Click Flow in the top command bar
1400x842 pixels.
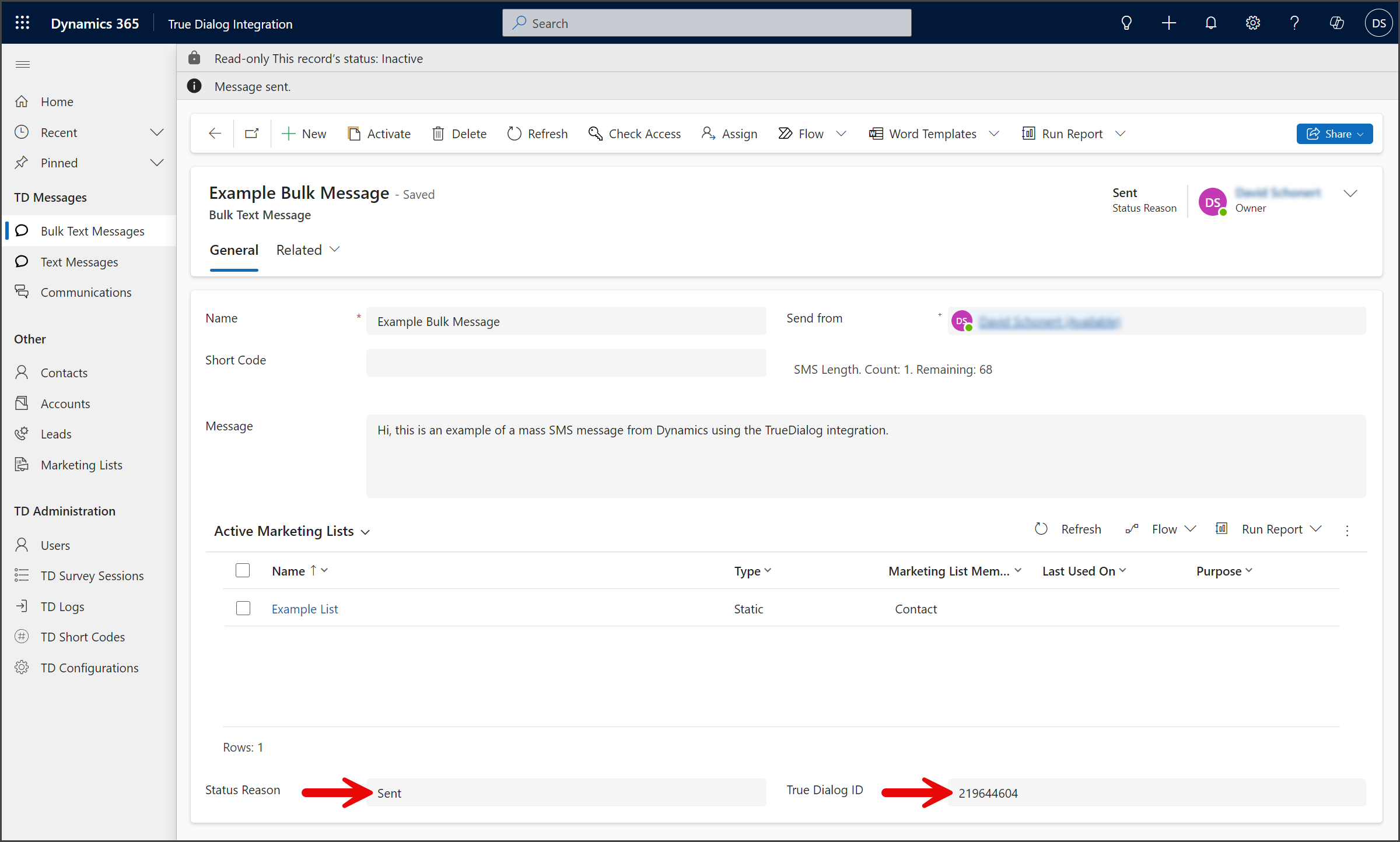pyautogui.click(x=801, y=134)
